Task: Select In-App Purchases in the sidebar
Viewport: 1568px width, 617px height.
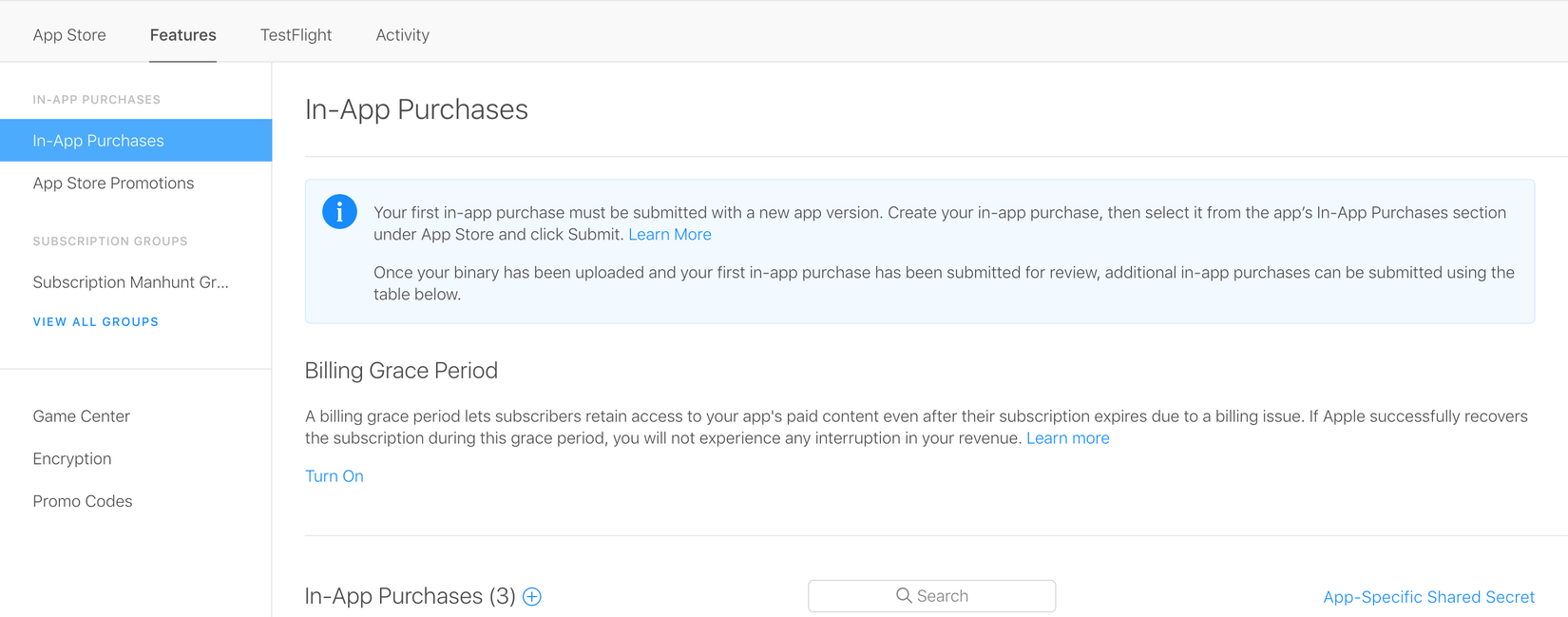Action: tap(98, 141)
